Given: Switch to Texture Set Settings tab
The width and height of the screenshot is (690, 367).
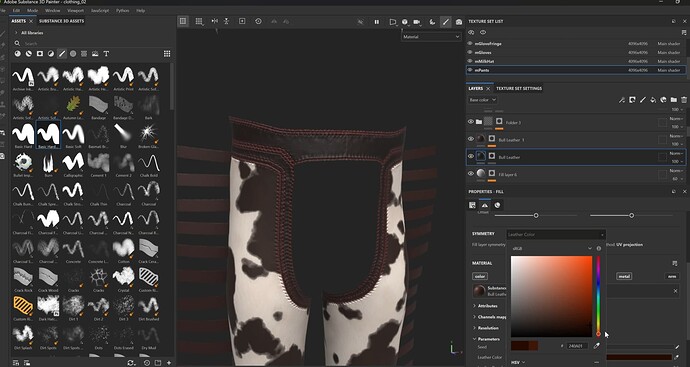Looking at the screenshot, I should pyautogui.click(x=519, y=88).
